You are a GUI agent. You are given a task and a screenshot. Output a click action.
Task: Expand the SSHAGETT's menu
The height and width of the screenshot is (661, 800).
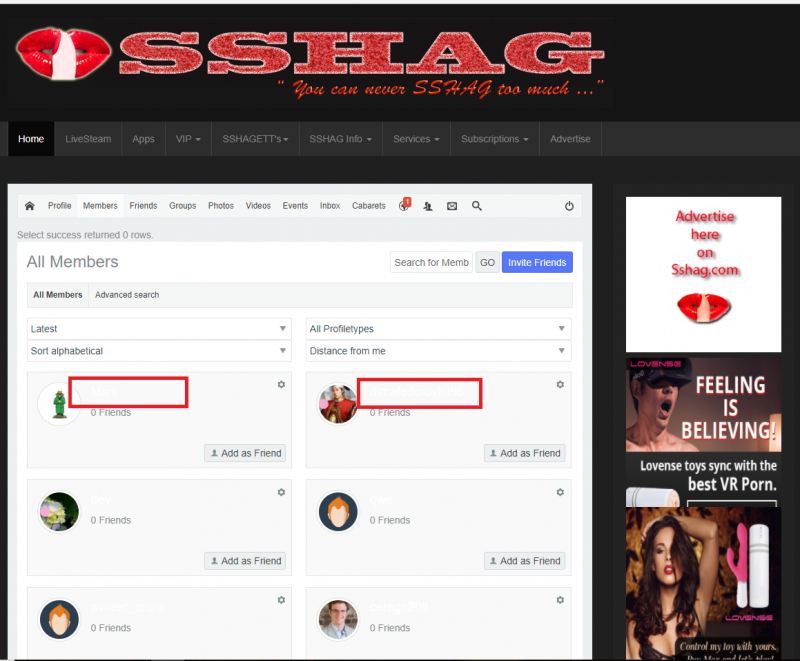tap(255, 139)
